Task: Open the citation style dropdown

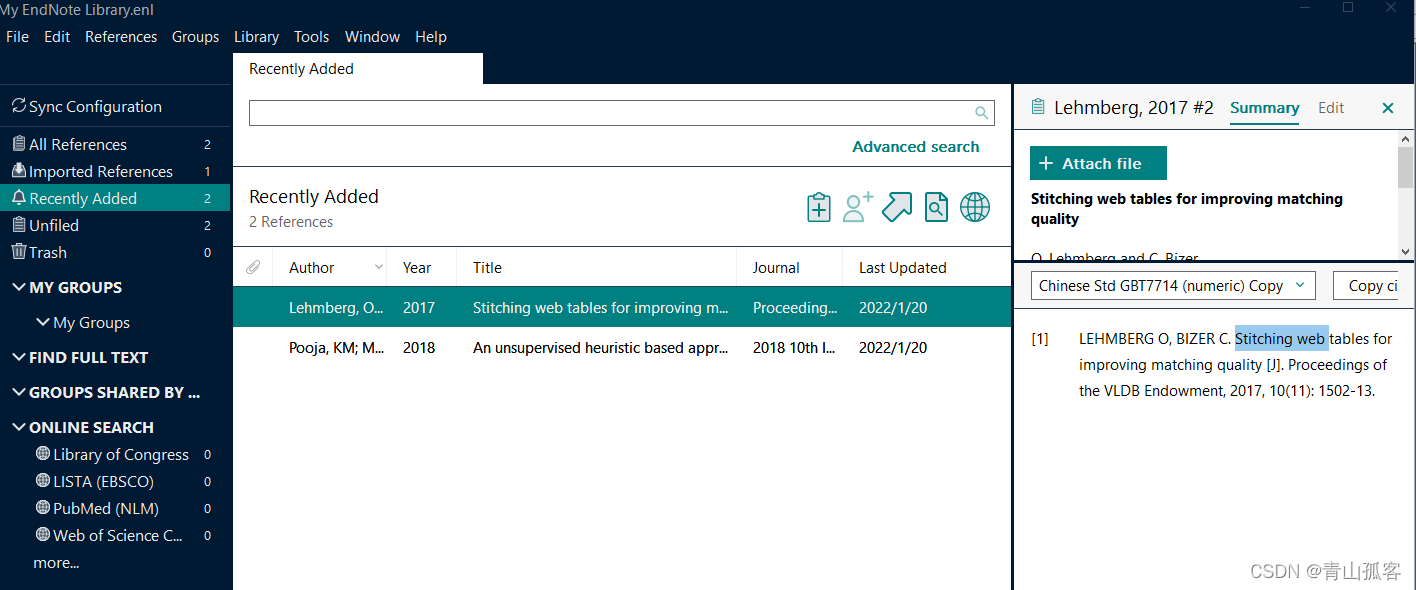Action: click(1172, 286)
